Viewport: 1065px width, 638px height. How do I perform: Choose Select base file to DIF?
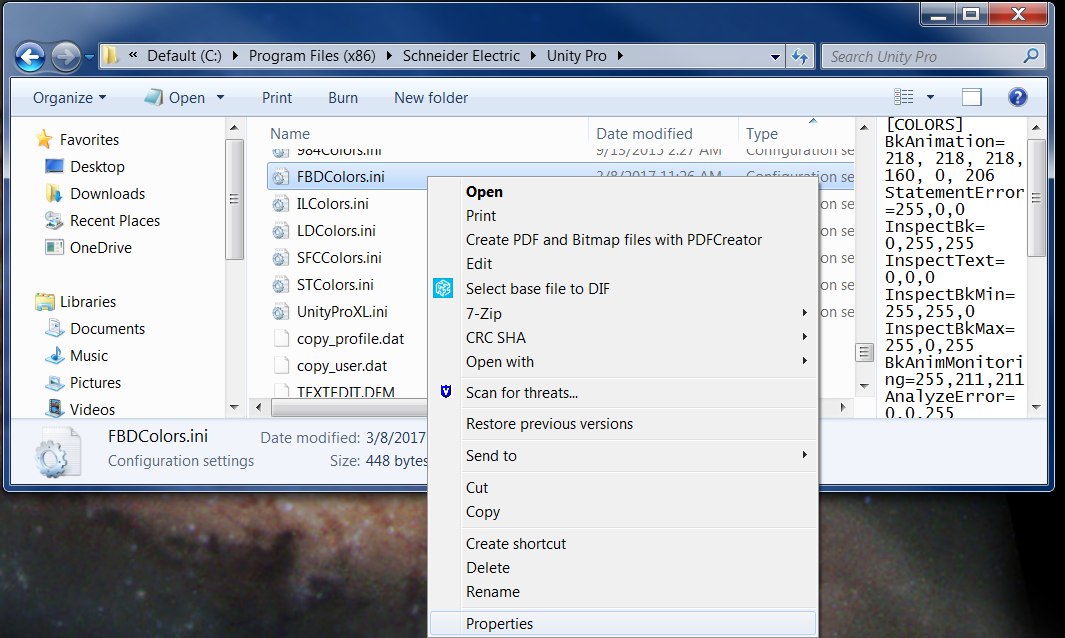point(623,289)
